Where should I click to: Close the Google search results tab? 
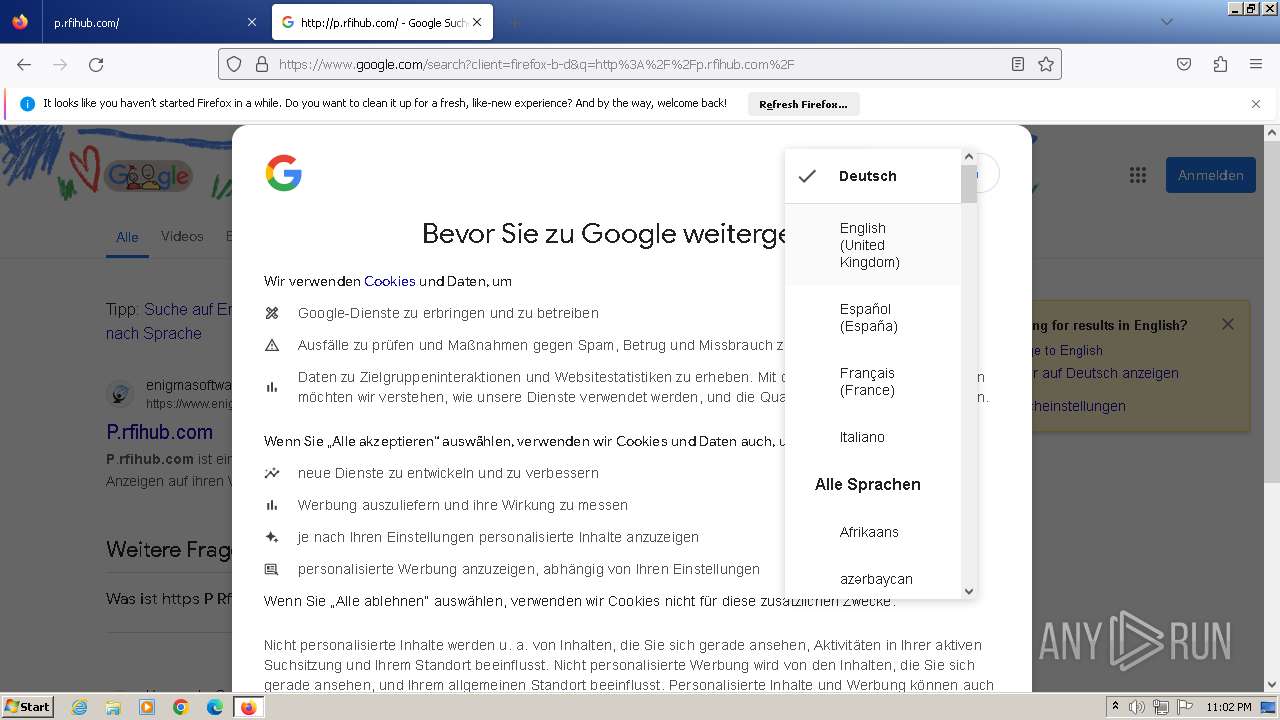[x=477, y=22]
